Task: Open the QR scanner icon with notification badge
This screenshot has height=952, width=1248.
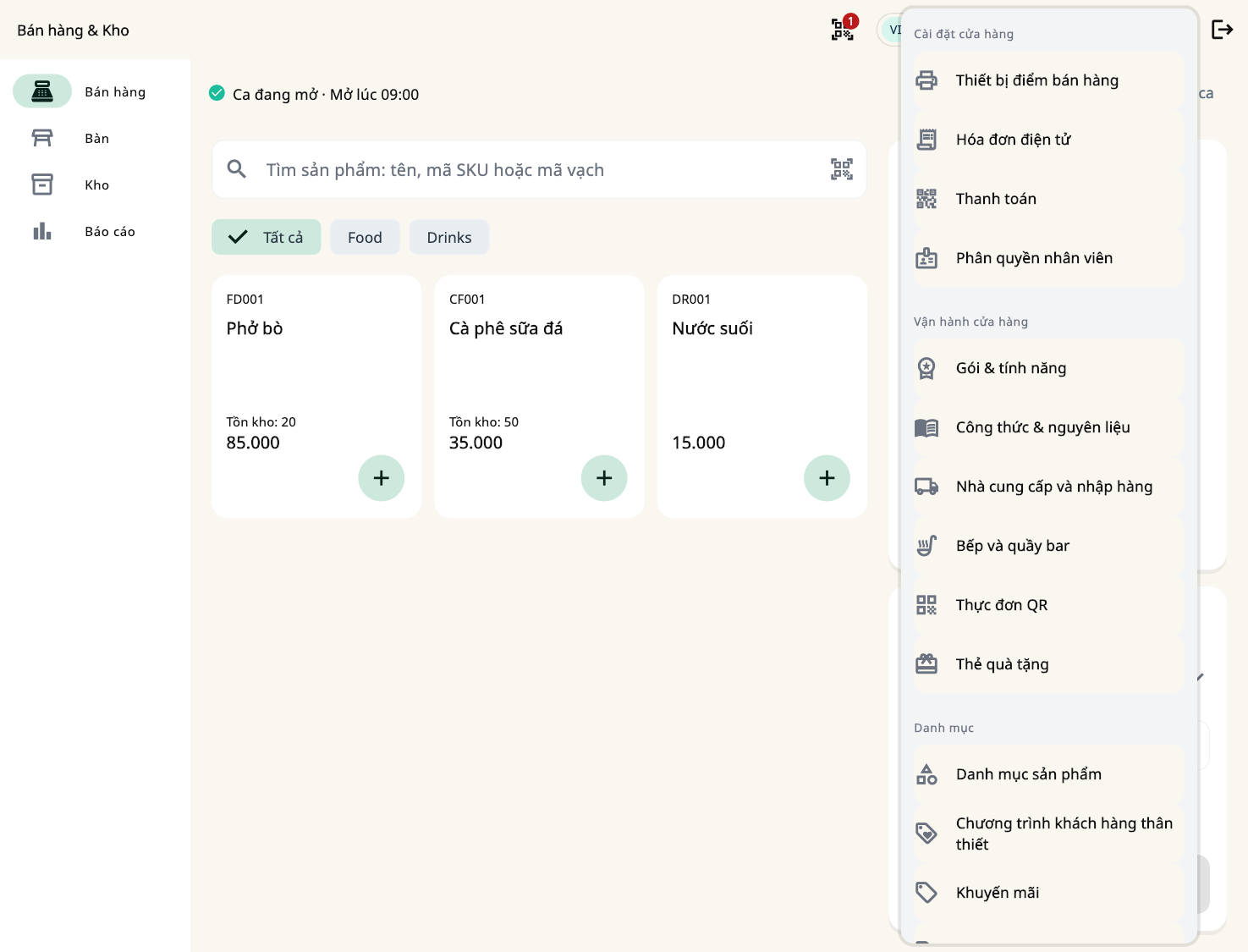Action: 843,30
